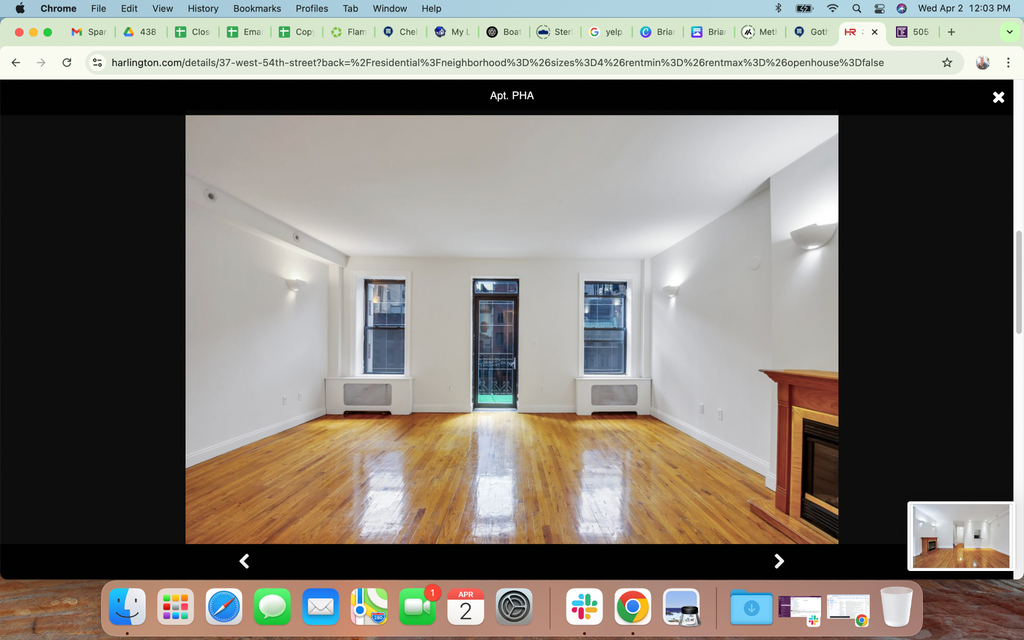The height and width of the screenshot is (640, 1024).
Task: Open FaceTime with one notification
Action: tap(417, 607)
